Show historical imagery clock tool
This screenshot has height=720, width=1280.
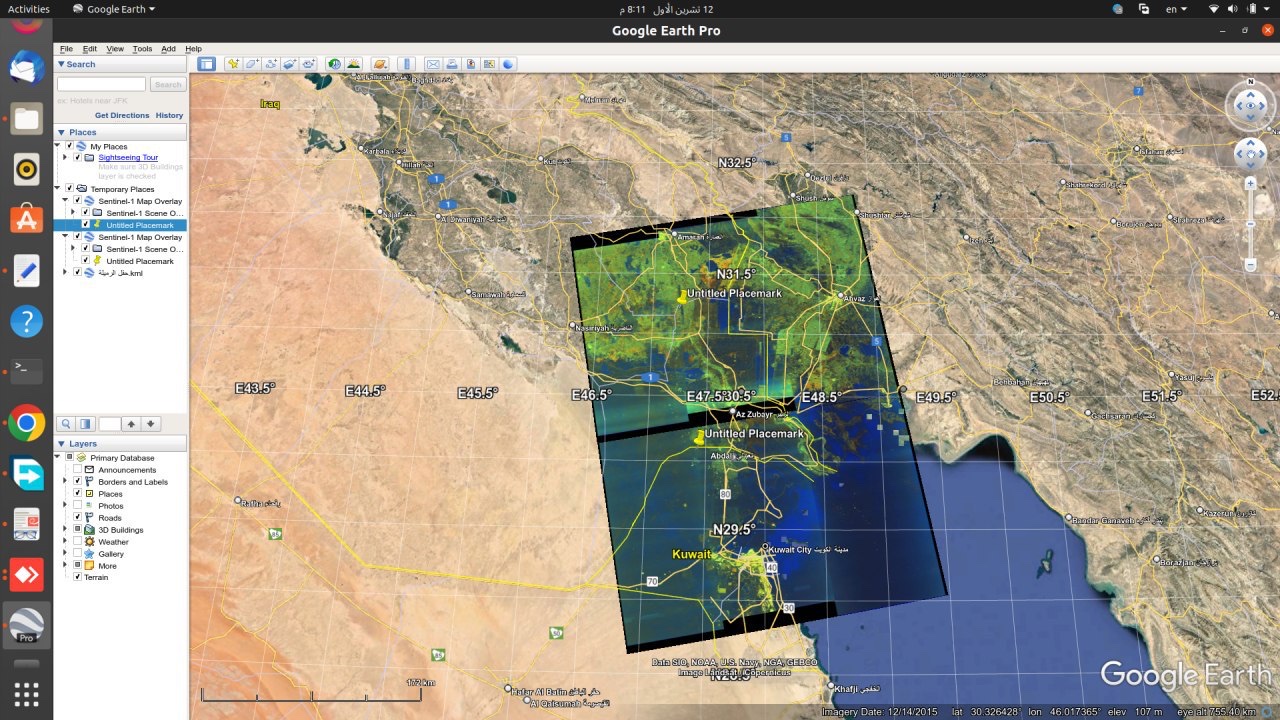click(x=334, y=64)
